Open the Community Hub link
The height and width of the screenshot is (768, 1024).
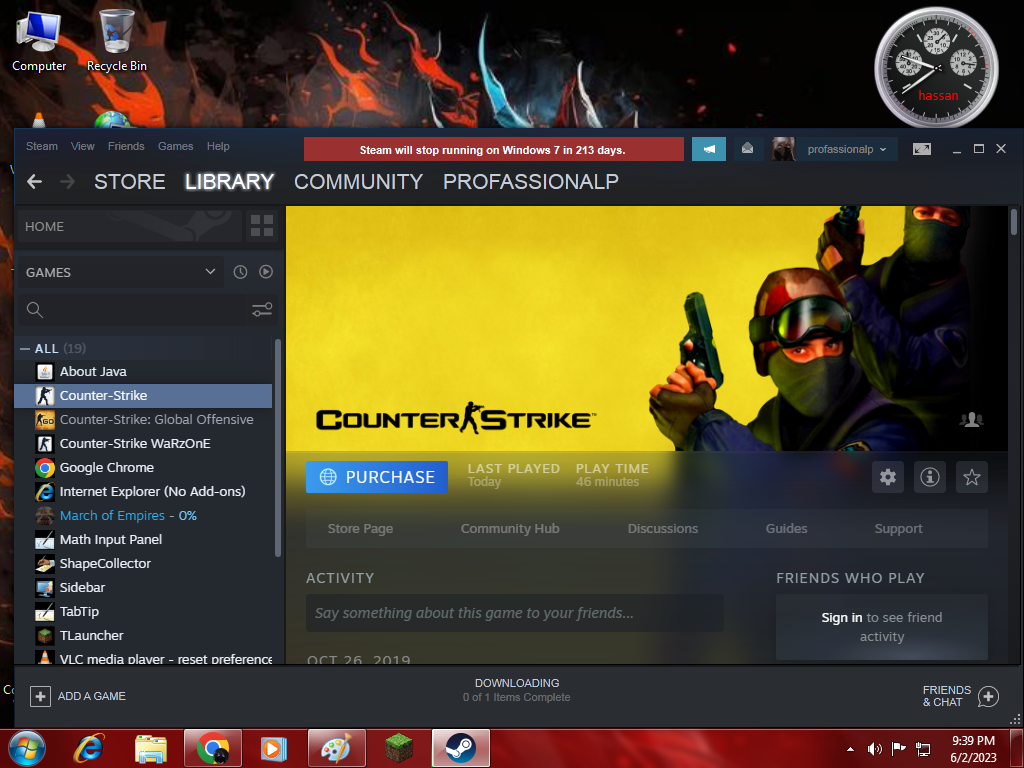click(510, 528)
